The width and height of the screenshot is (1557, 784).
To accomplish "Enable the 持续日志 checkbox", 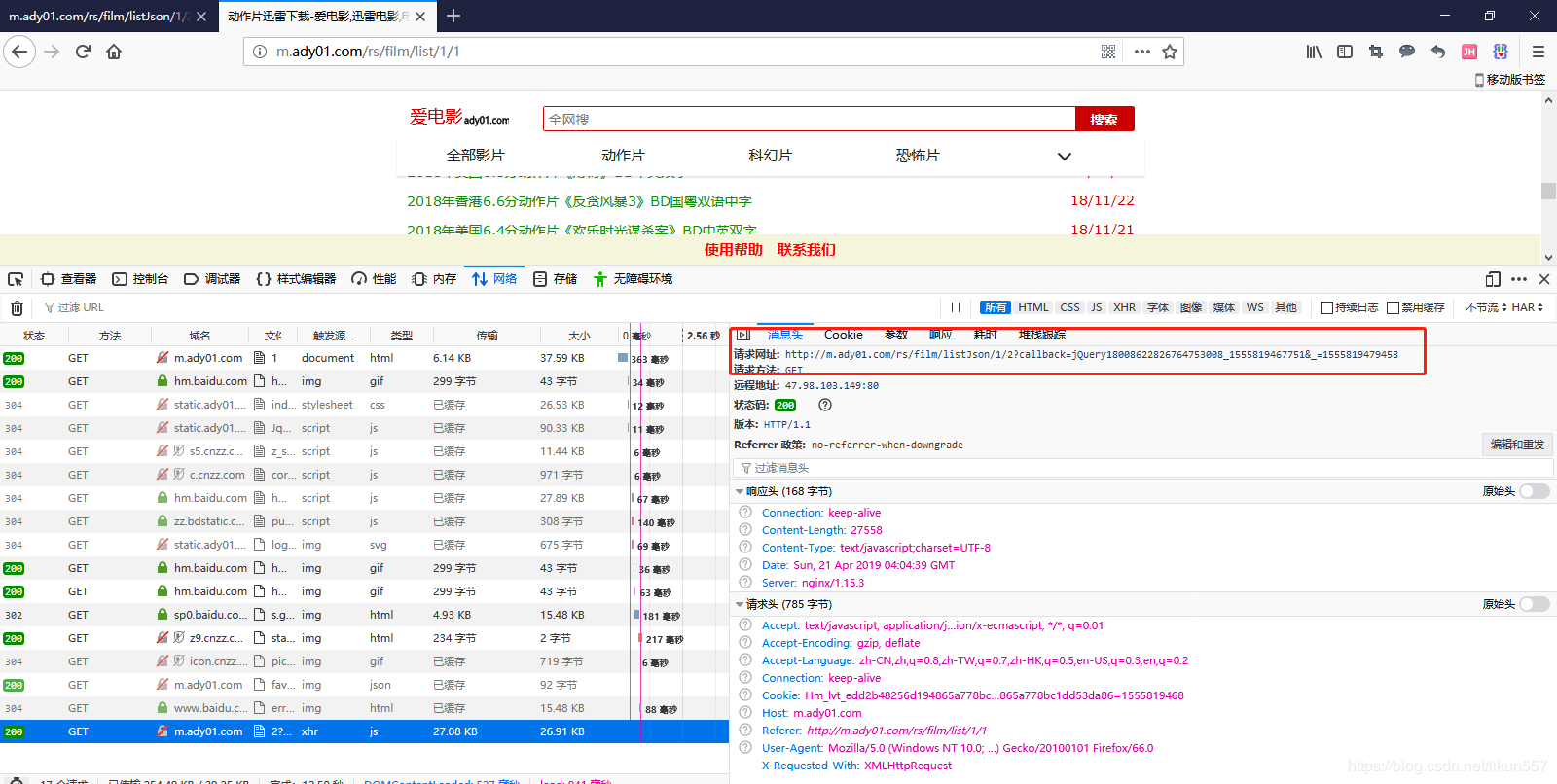I will 1326,307.
